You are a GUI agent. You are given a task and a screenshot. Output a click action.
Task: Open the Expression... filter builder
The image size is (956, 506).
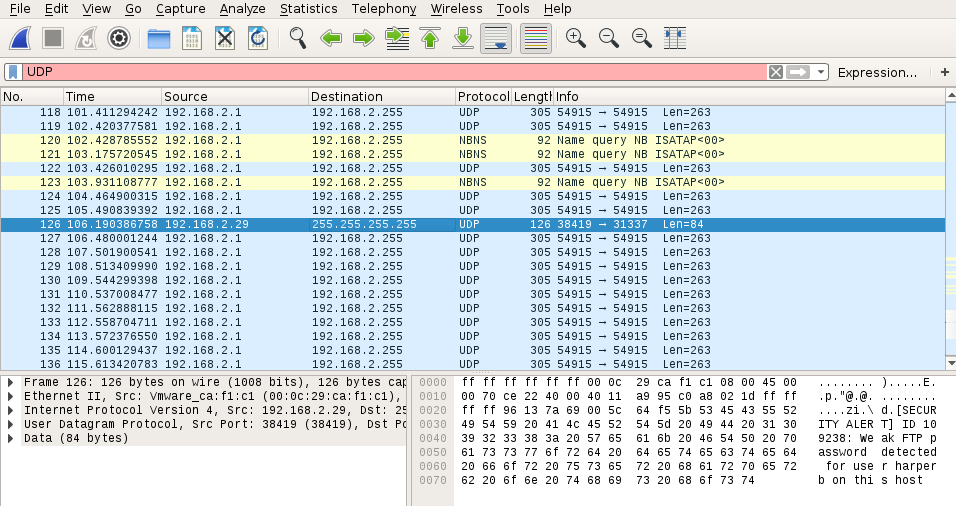(877, 73)
